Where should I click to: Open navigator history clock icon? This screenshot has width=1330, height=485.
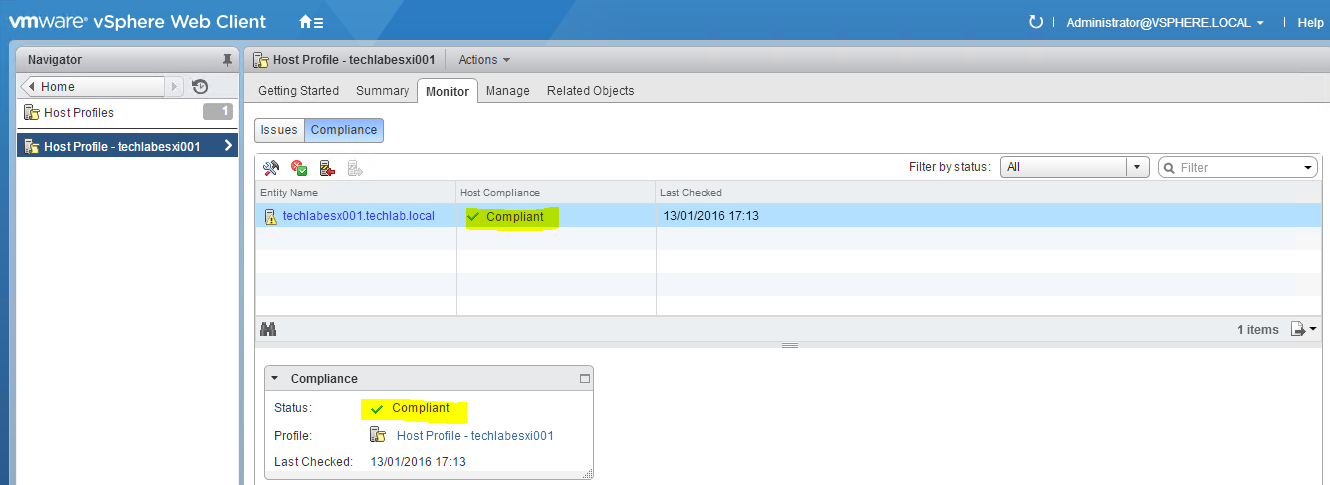pyautogui.click(x=200, y=87)
